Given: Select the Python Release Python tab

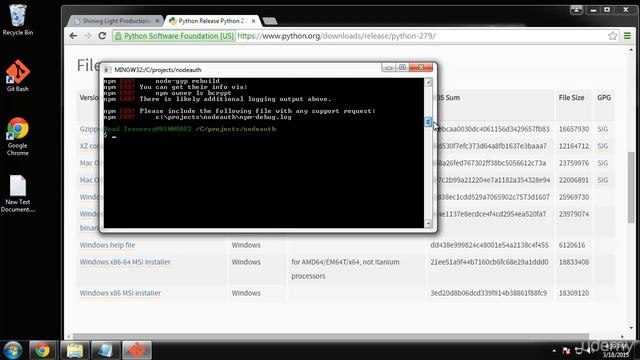Looking at the screenshot, I should (x=211, y=21).
